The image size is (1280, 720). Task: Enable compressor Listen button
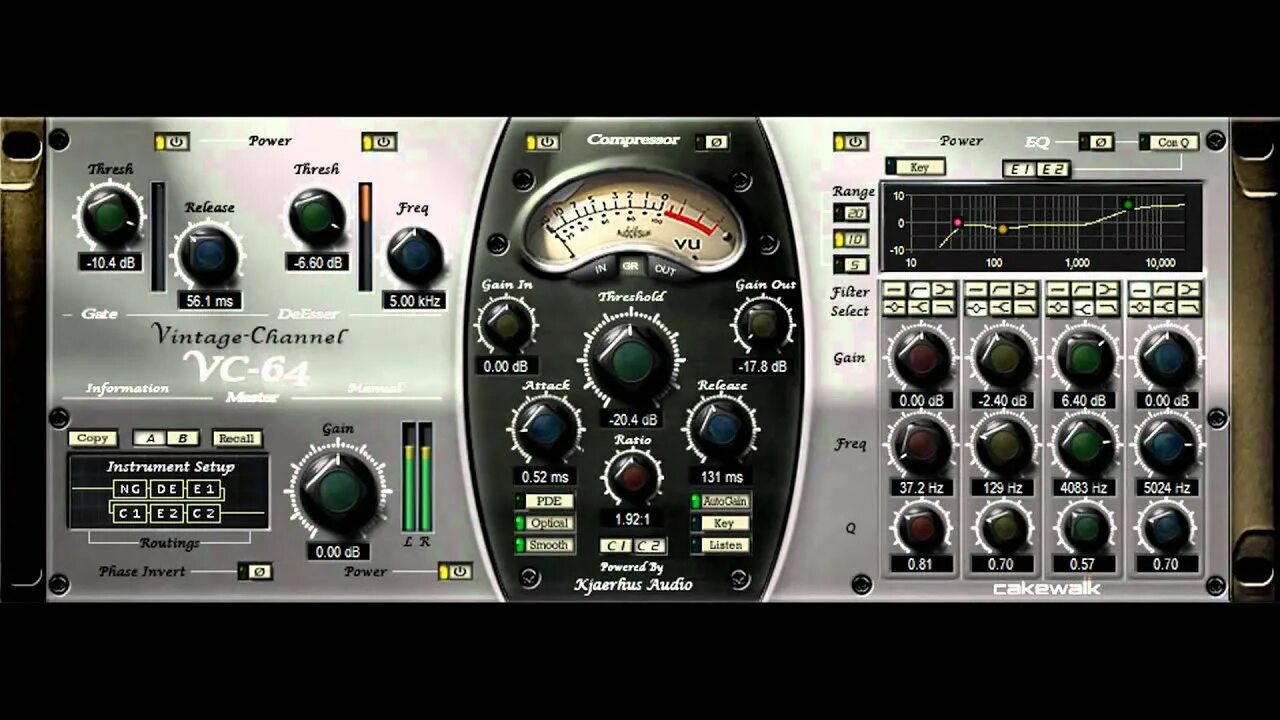click(720, 545)
